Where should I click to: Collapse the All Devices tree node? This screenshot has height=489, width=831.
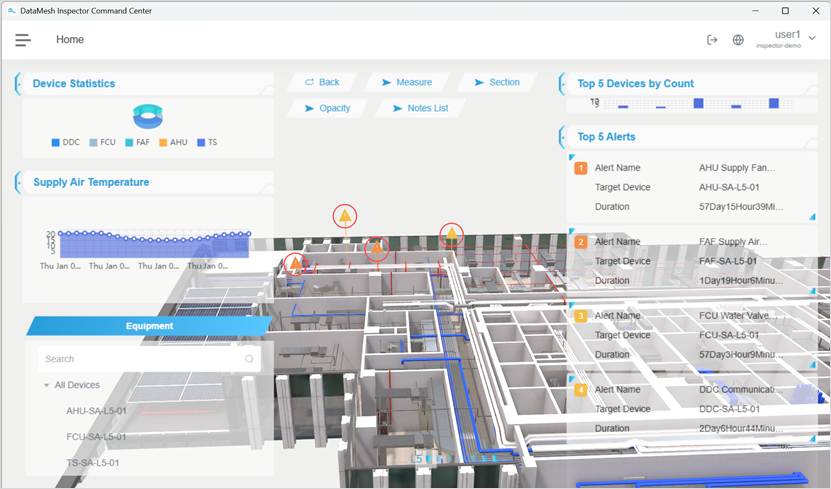47,385
